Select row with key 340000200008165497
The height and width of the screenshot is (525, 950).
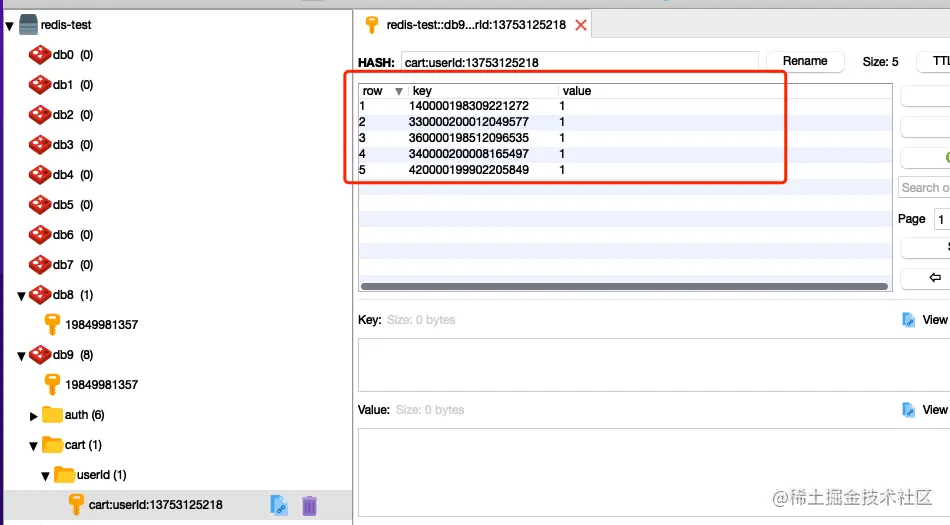point(625,154)
